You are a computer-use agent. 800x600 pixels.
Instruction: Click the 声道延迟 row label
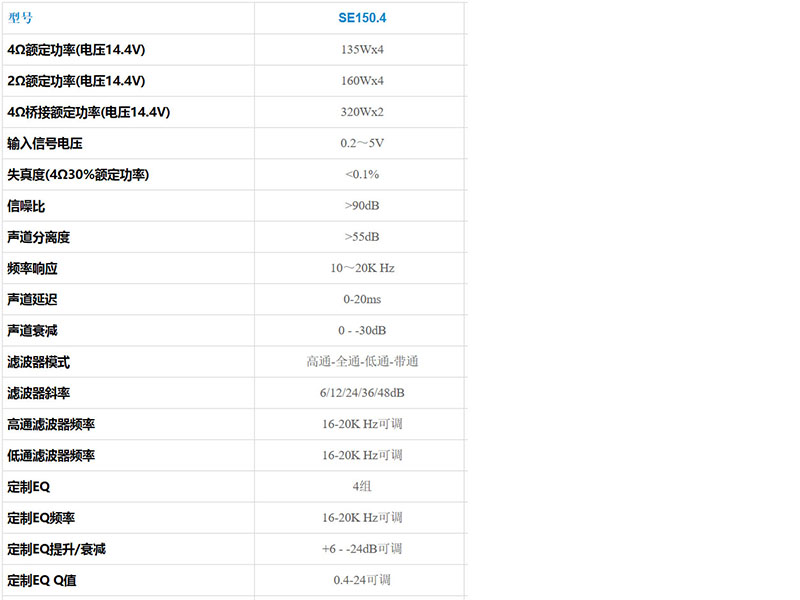coord(33,299)
